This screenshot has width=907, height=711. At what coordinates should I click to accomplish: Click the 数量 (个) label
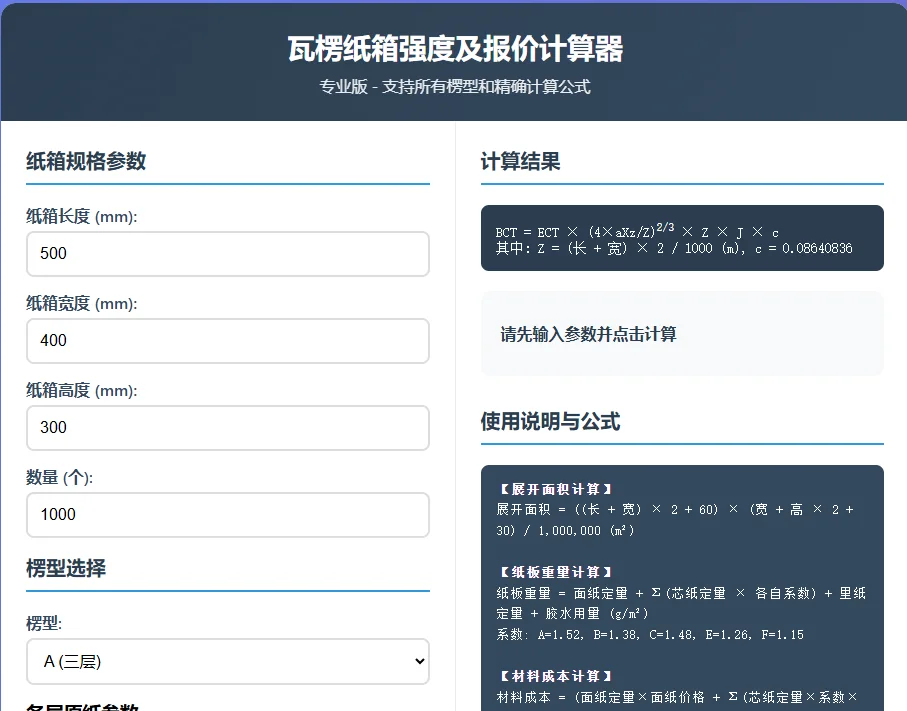click(x=60, y=477)
